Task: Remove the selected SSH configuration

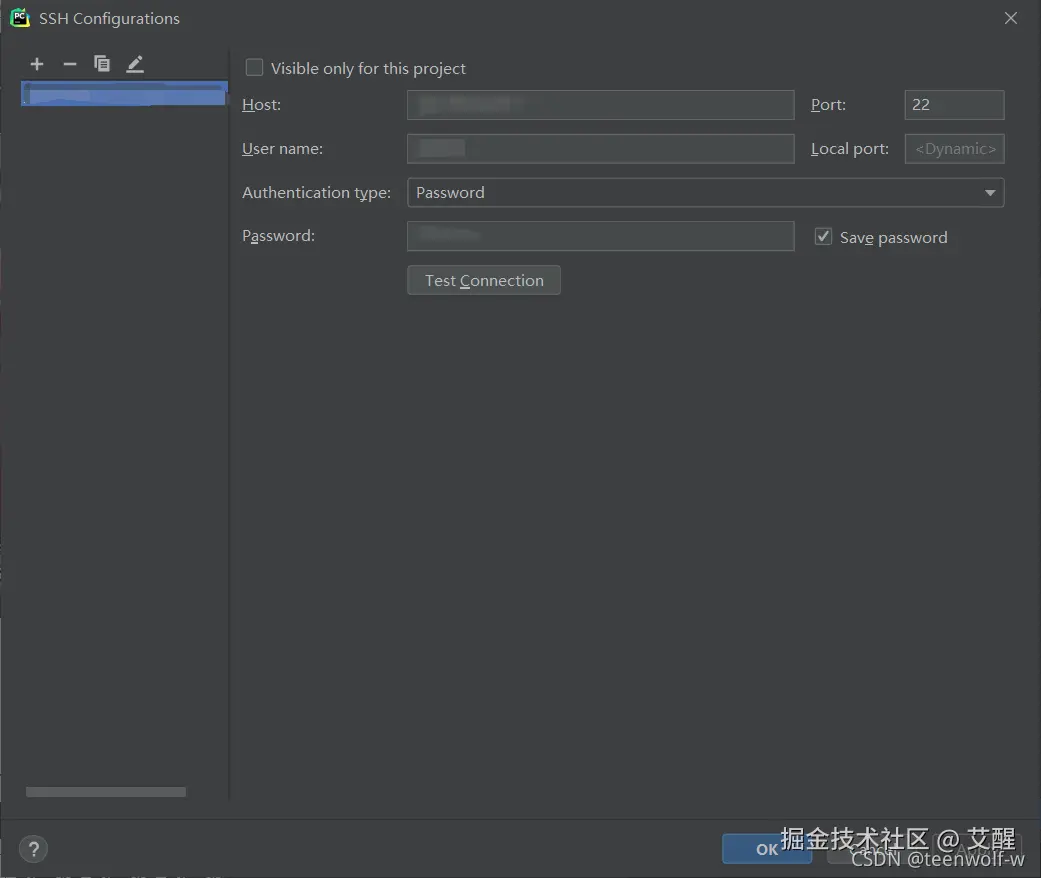Action: [x=69, y=63]
